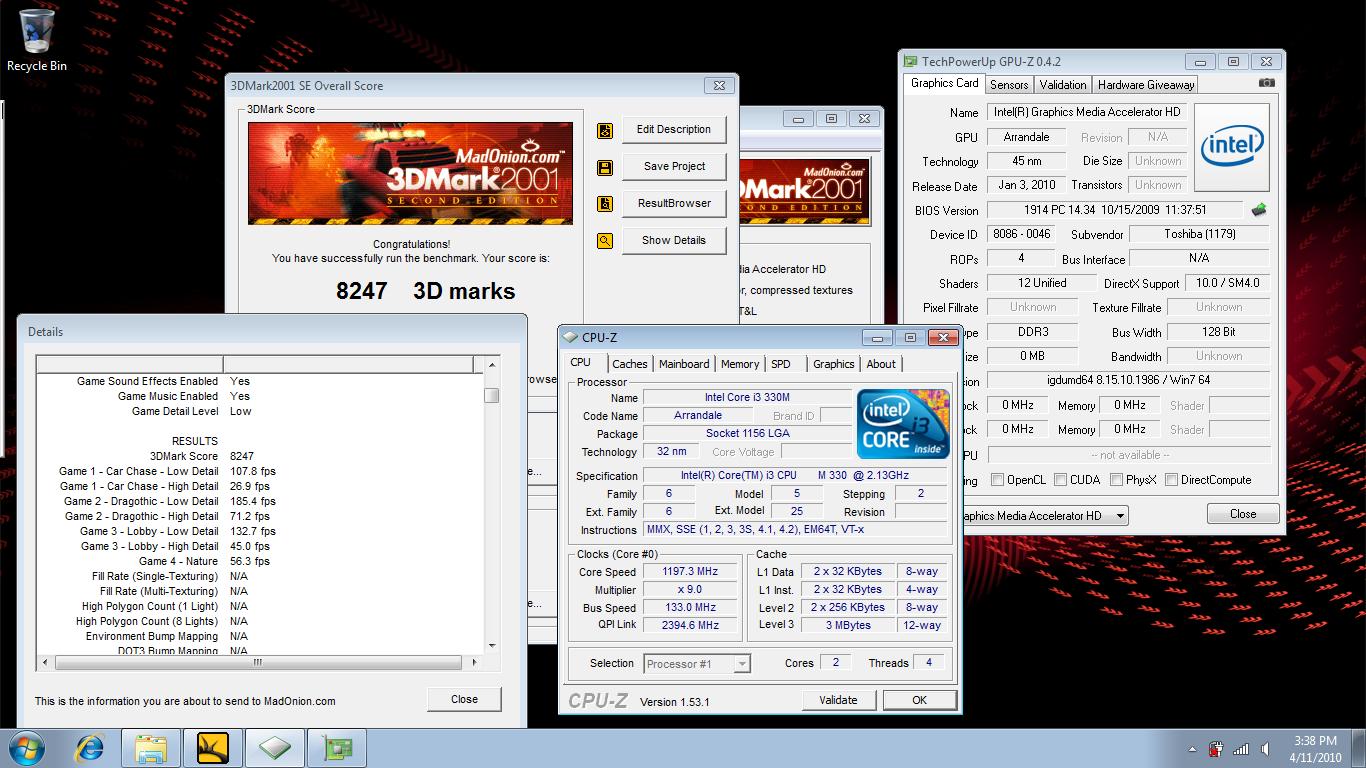Click the Shaders '12 Unified' field in GPU-Z
This screenshot has width=1366, height=768.
click(x=1042, y=283)
